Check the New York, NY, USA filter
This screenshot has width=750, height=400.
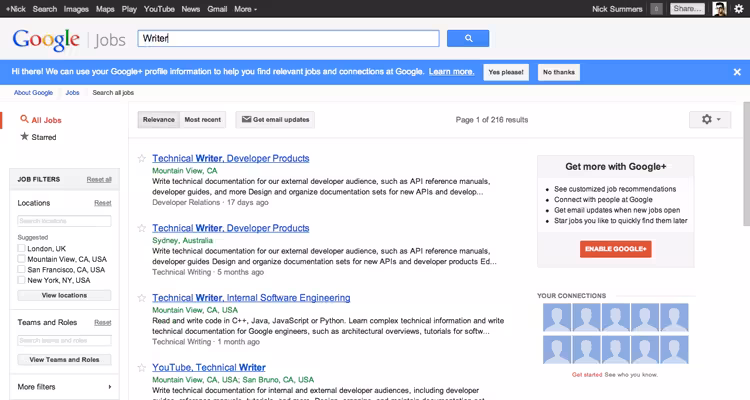pyautogui.click(x=21, y=280)
